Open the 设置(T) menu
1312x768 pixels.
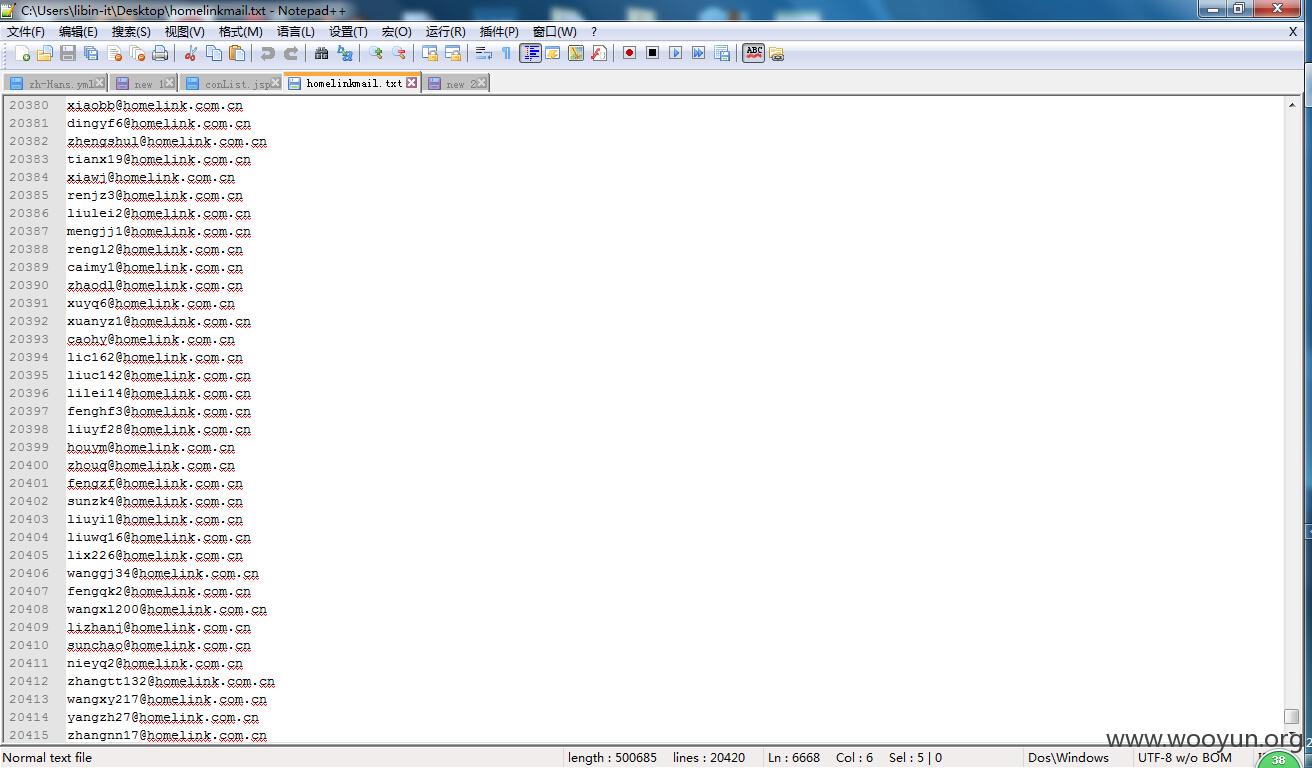click(348, 32)
